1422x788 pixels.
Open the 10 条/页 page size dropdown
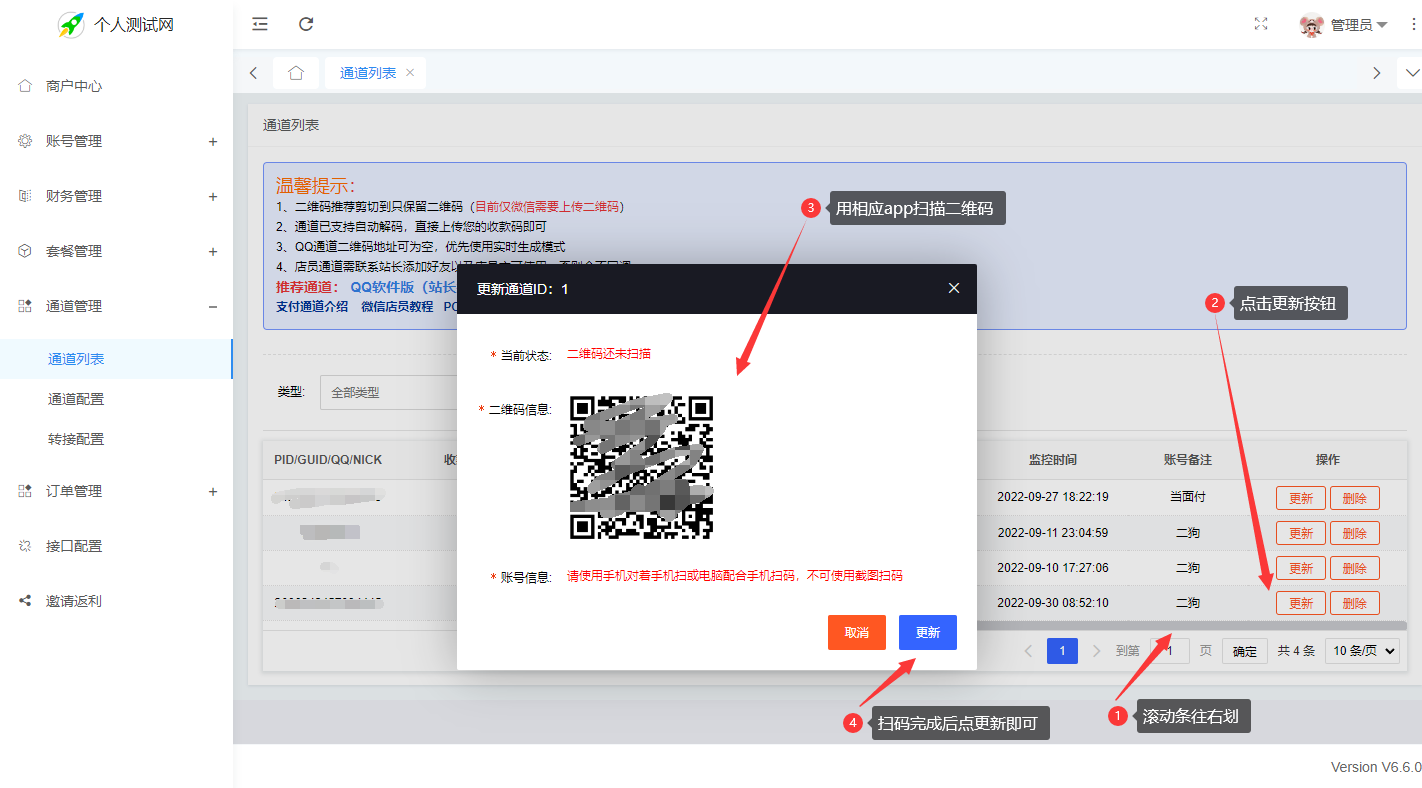click(1362, 651)
